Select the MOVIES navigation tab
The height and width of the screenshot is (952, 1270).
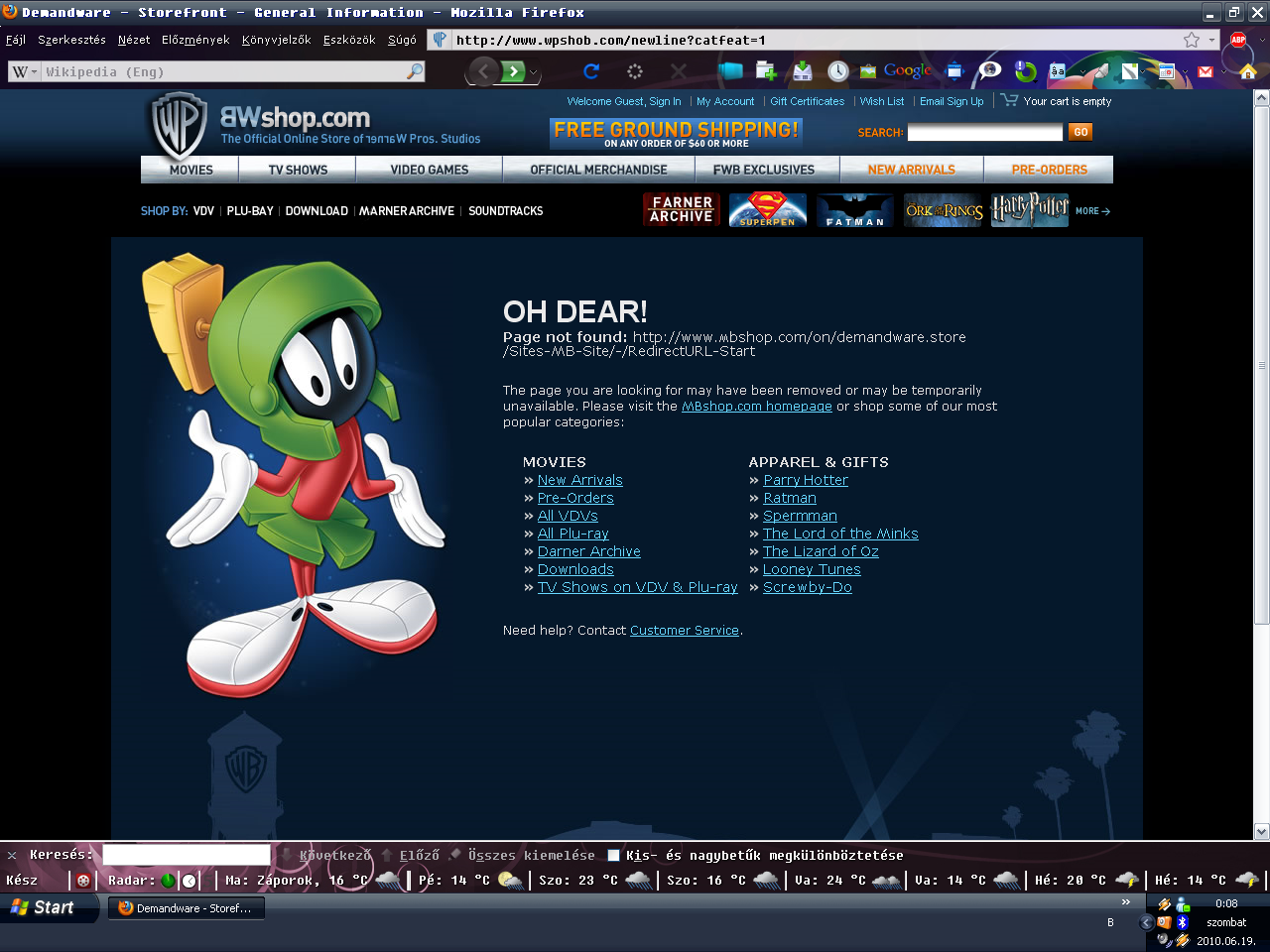(x=190, y=170)
